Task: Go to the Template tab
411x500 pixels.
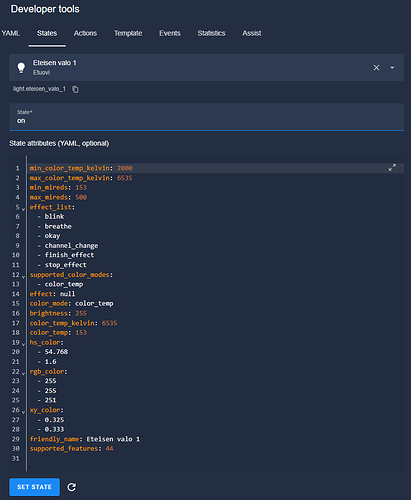Action: point(128,33)
